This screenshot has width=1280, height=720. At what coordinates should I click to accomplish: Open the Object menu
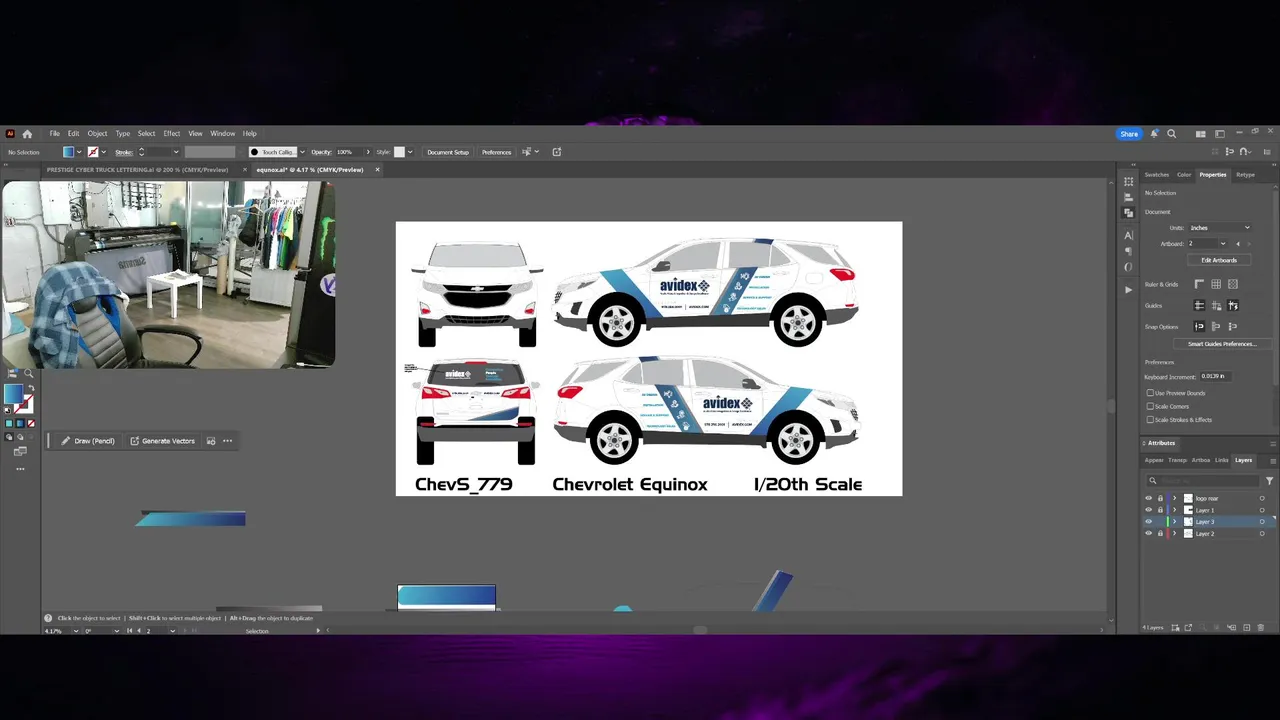coord(97,133)
